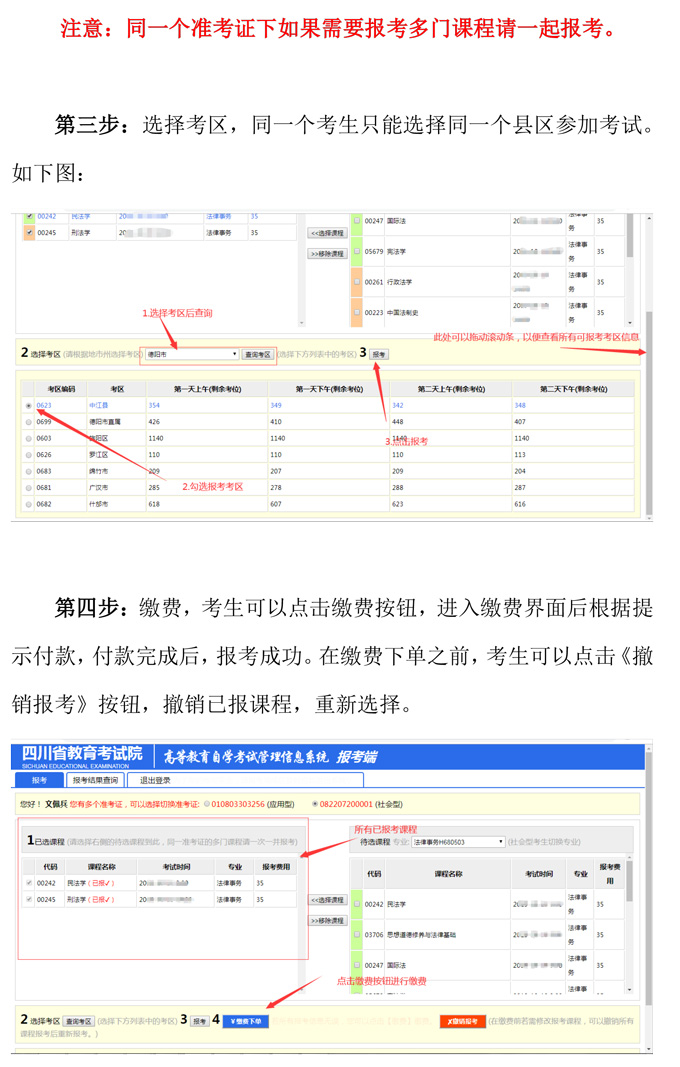Select exam ticket 010803303256 radio

(x=207, y=803)
